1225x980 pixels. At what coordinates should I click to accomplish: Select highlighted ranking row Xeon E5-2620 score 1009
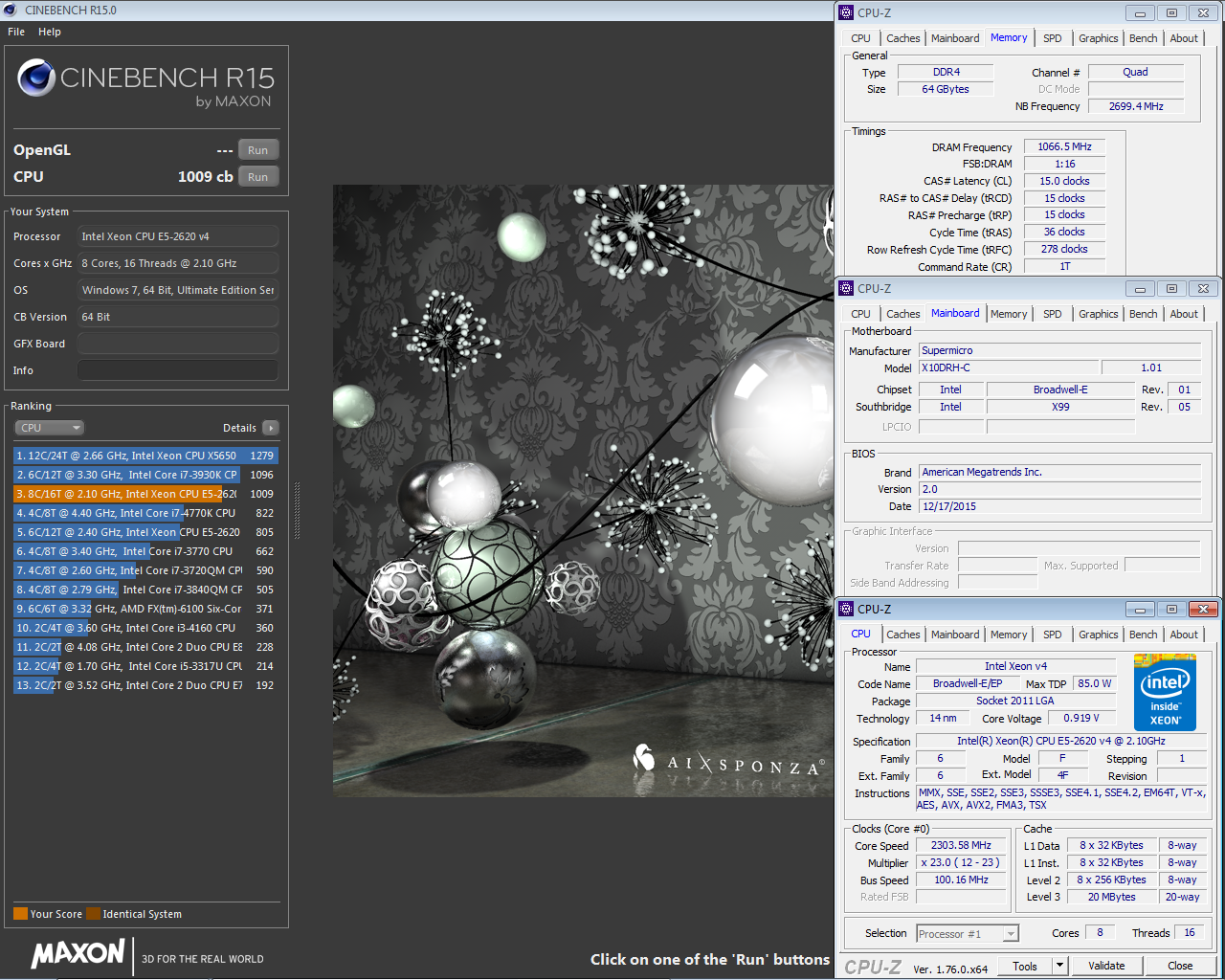pos(145,494)
